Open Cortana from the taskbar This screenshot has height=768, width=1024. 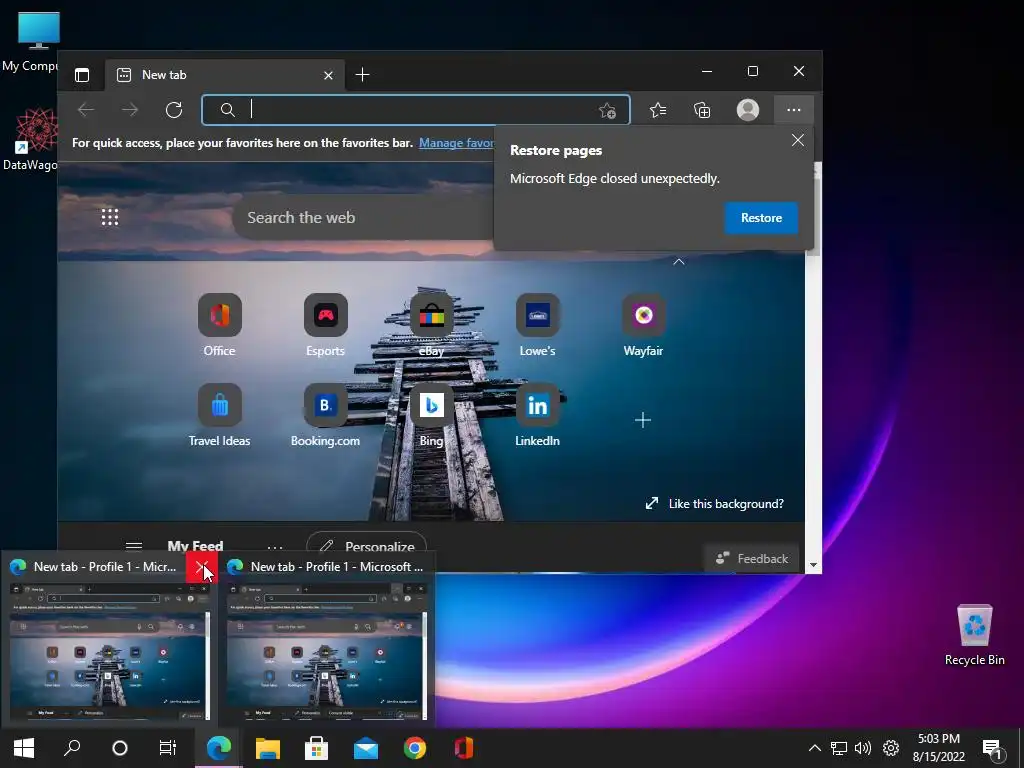[120, 748]
